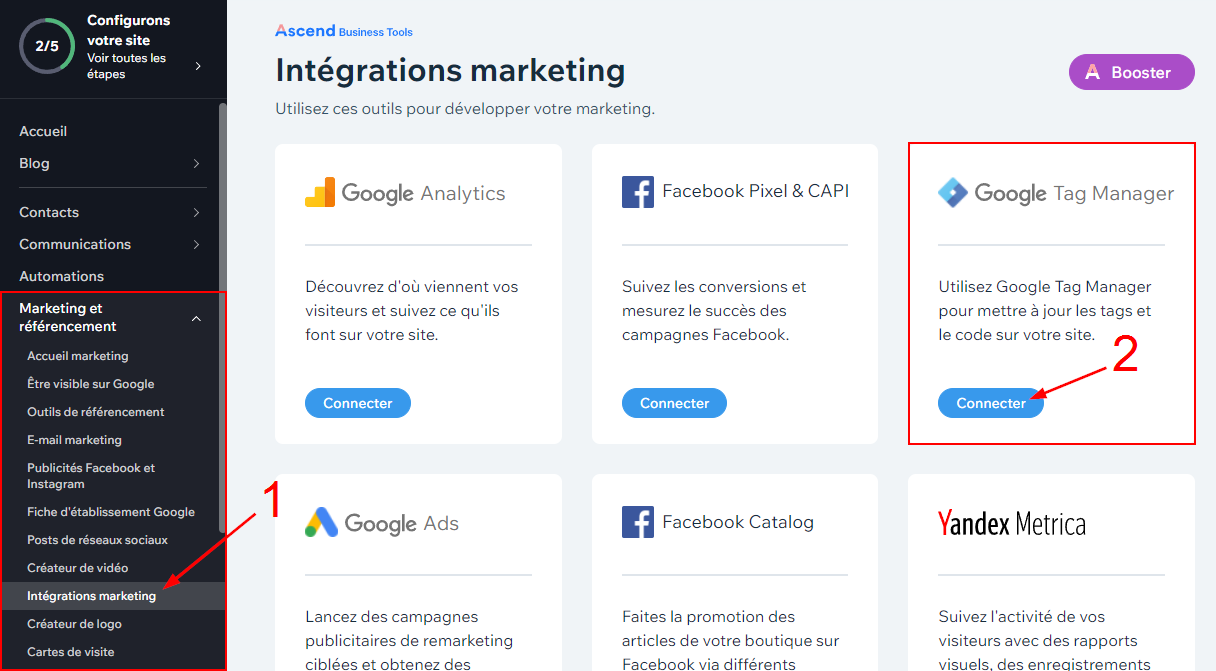Screen dimensions: 1216x671
Task: Open Outils de référencement menu item
Action: point(95,412)
